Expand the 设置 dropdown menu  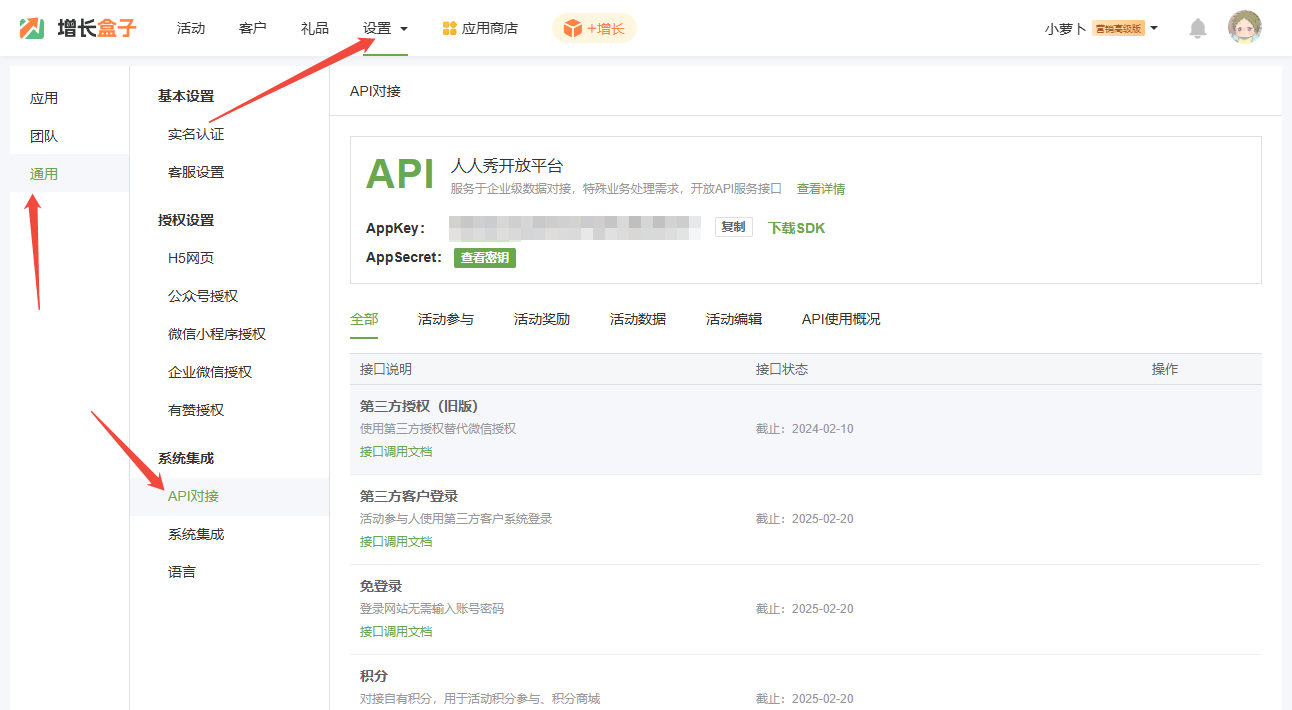(x=386, y=28)
